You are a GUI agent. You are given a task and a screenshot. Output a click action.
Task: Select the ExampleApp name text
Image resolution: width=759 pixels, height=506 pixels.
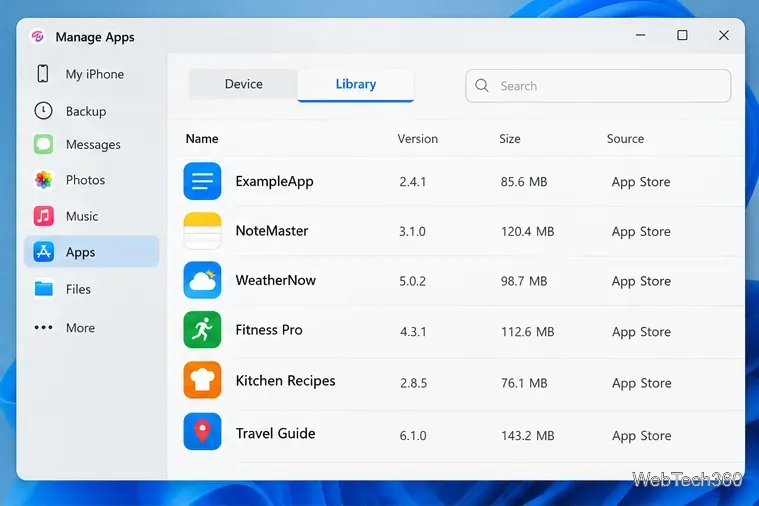click(274, 182)
